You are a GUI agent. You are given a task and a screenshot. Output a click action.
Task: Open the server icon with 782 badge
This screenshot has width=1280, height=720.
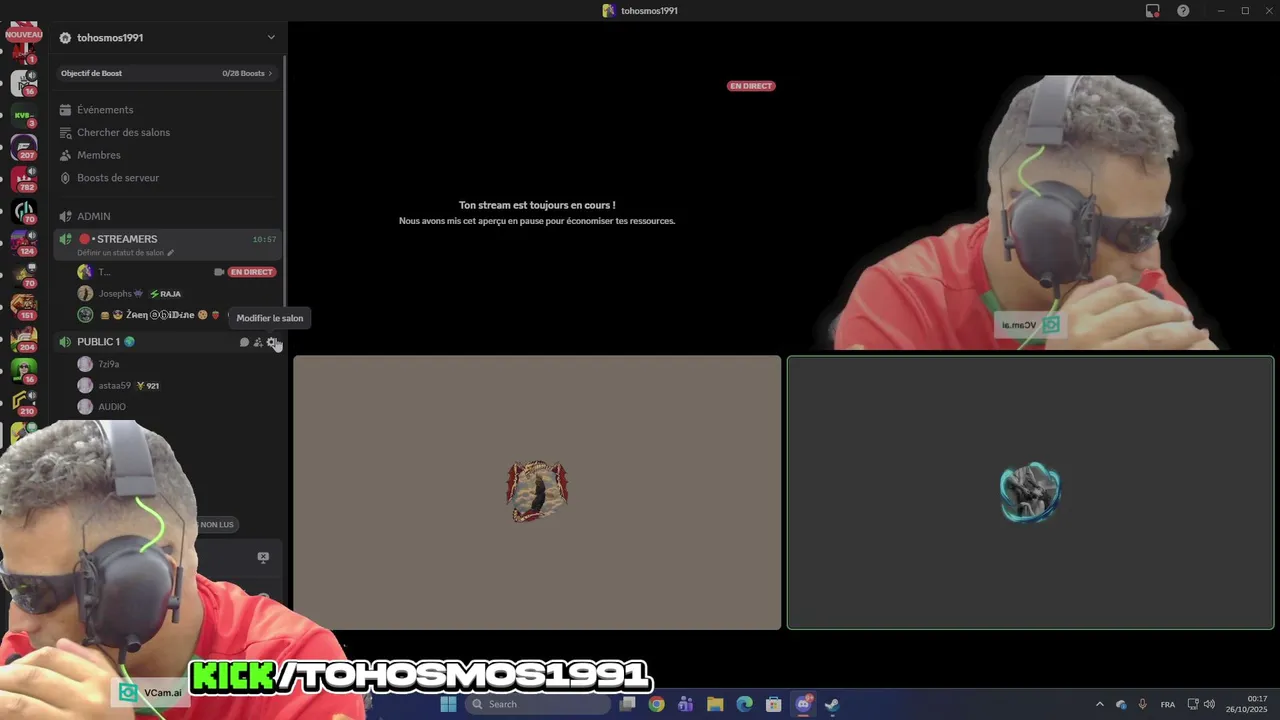point(23,180)
